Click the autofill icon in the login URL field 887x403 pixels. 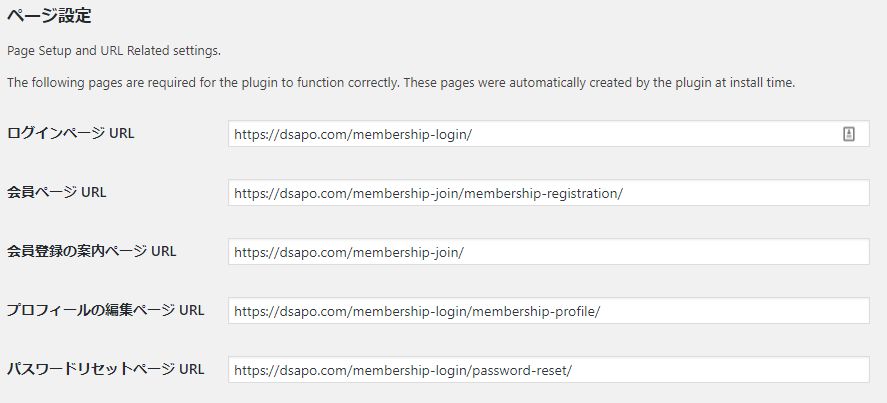pos(849,134)
